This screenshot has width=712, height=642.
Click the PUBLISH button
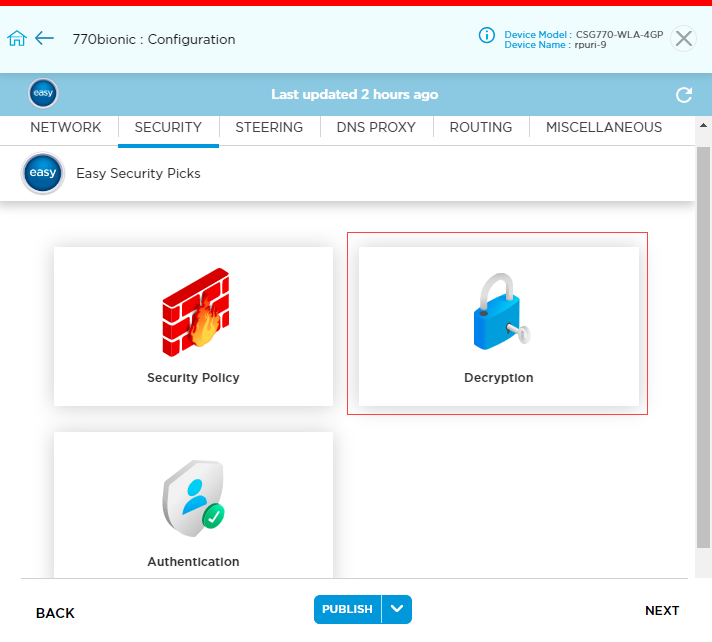click(347, 609)
